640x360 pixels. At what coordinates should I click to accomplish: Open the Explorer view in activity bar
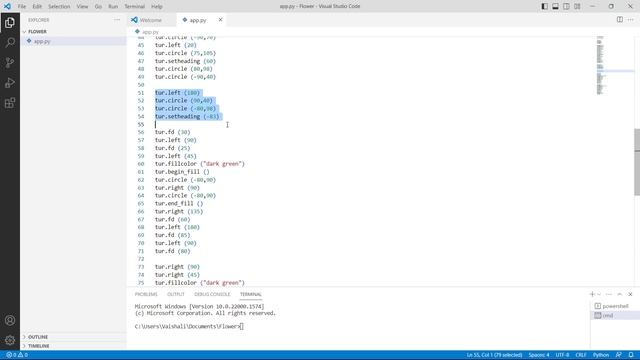[10, 22]
